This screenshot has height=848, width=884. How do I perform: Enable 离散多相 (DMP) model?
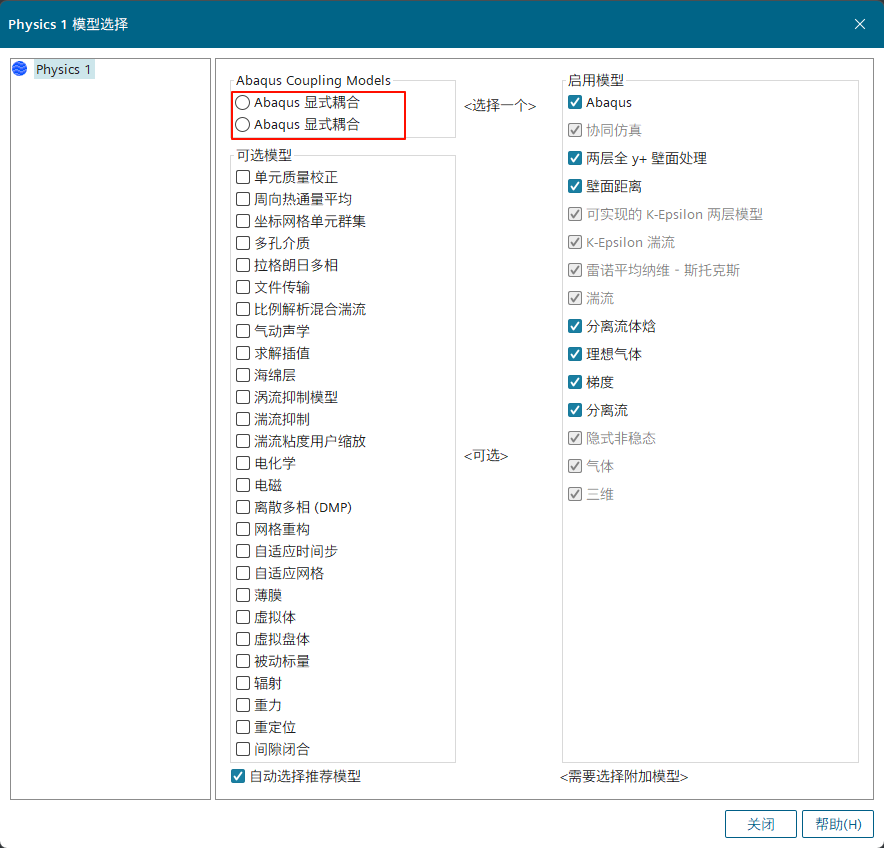(x=243, y=507)
